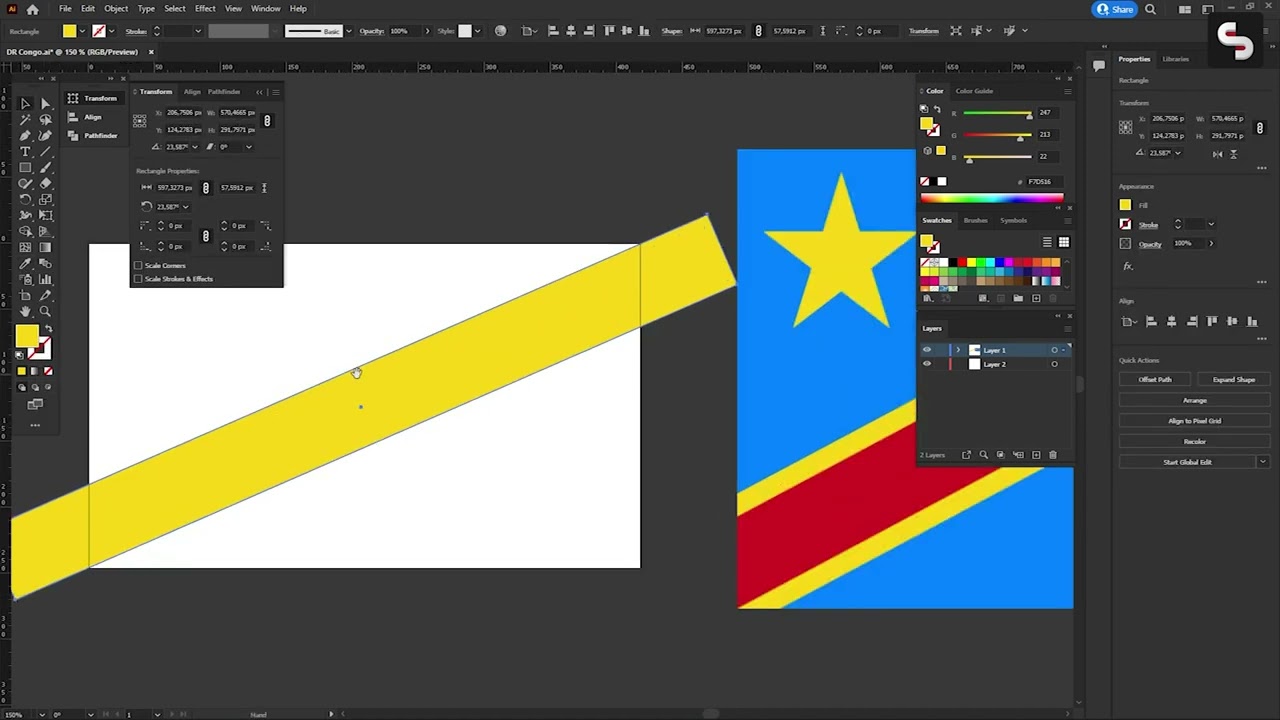Select the Line Segment tool
This screenshot has width=1280, height=720.
(45, 152)
